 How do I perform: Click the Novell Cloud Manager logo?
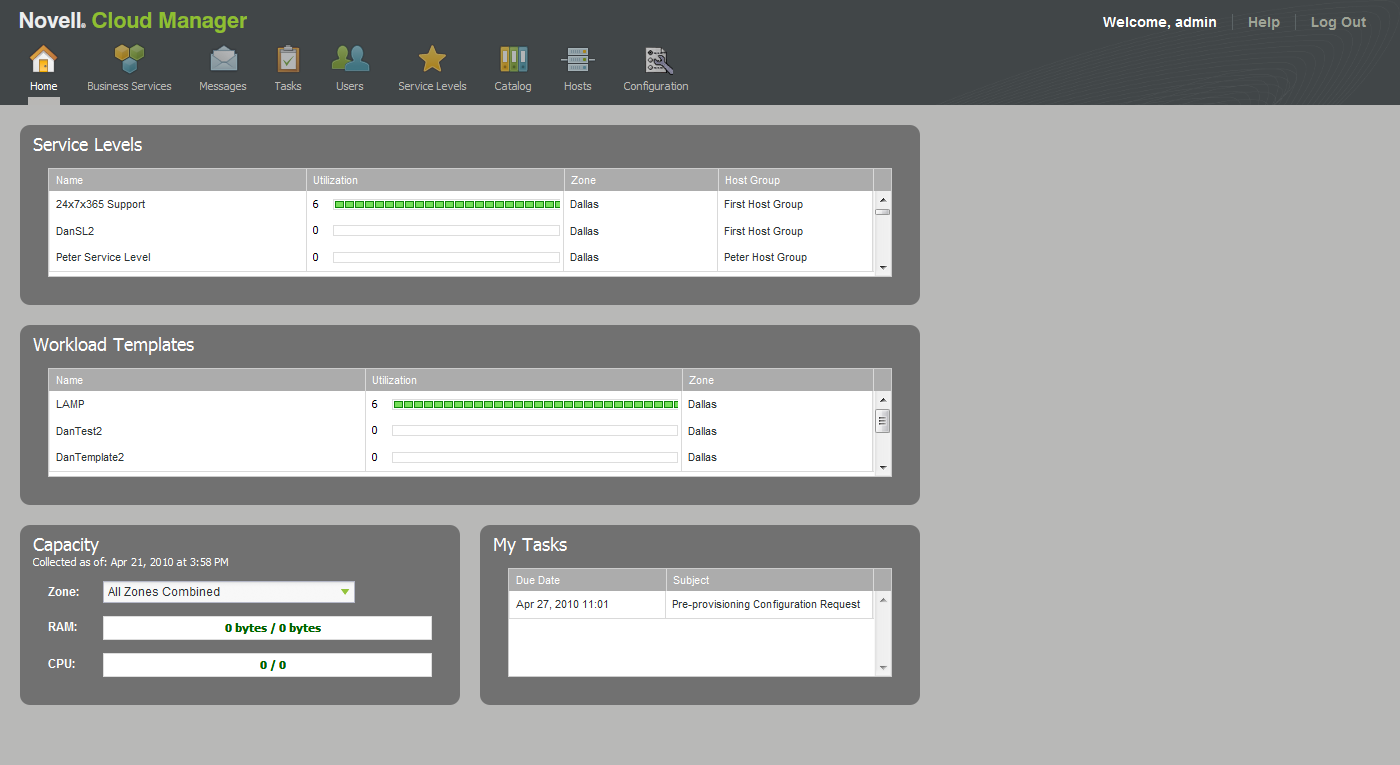pyautogui.click(x=133, y=21)
